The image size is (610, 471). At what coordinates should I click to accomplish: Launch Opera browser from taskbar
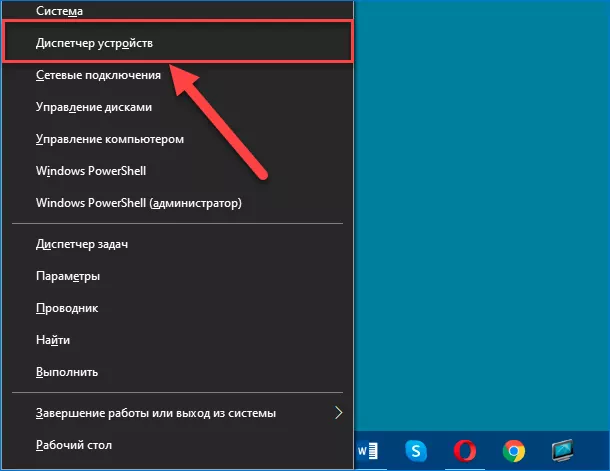[x=464, y=450]
